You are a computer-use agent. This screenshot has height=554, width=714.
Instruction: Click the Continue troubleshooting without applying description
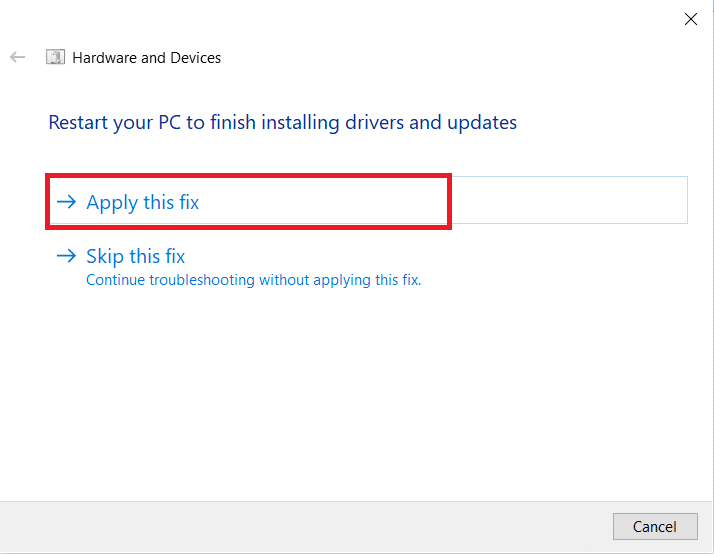pyautogui.click(x=253, y=280)
